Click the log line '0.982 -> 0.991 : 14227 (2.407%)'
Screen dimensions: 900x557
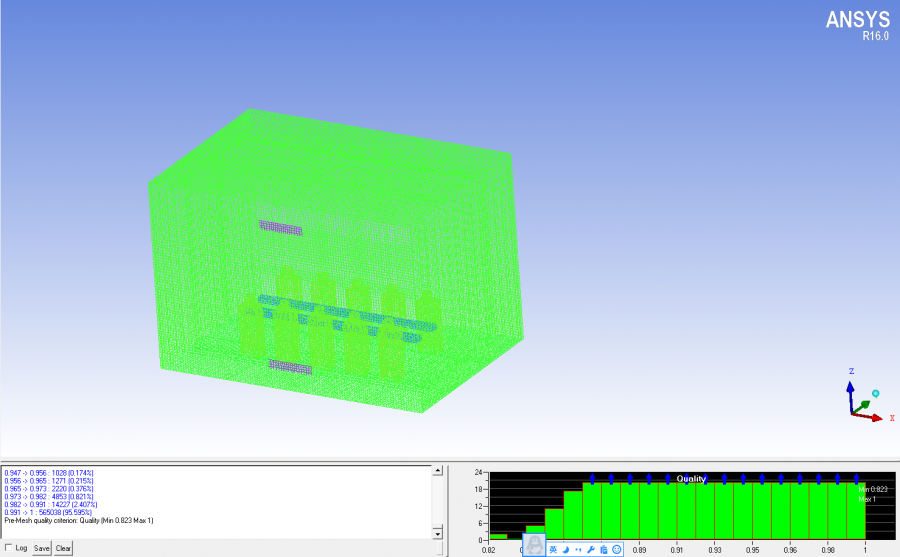(51, 504)
